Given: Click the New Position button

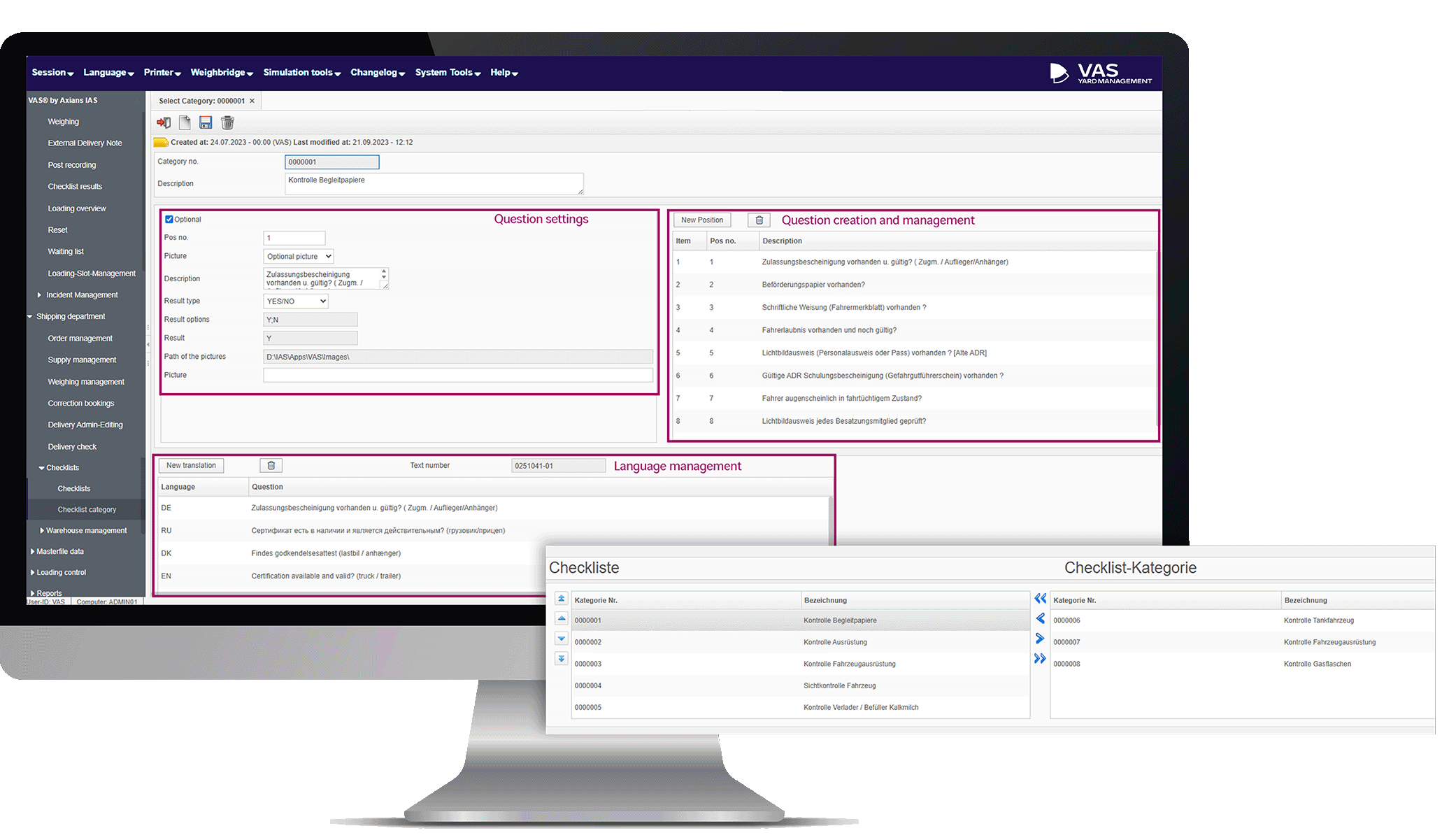Looking at the screenshot, I should pyautogui.click(x=702, y=220).
